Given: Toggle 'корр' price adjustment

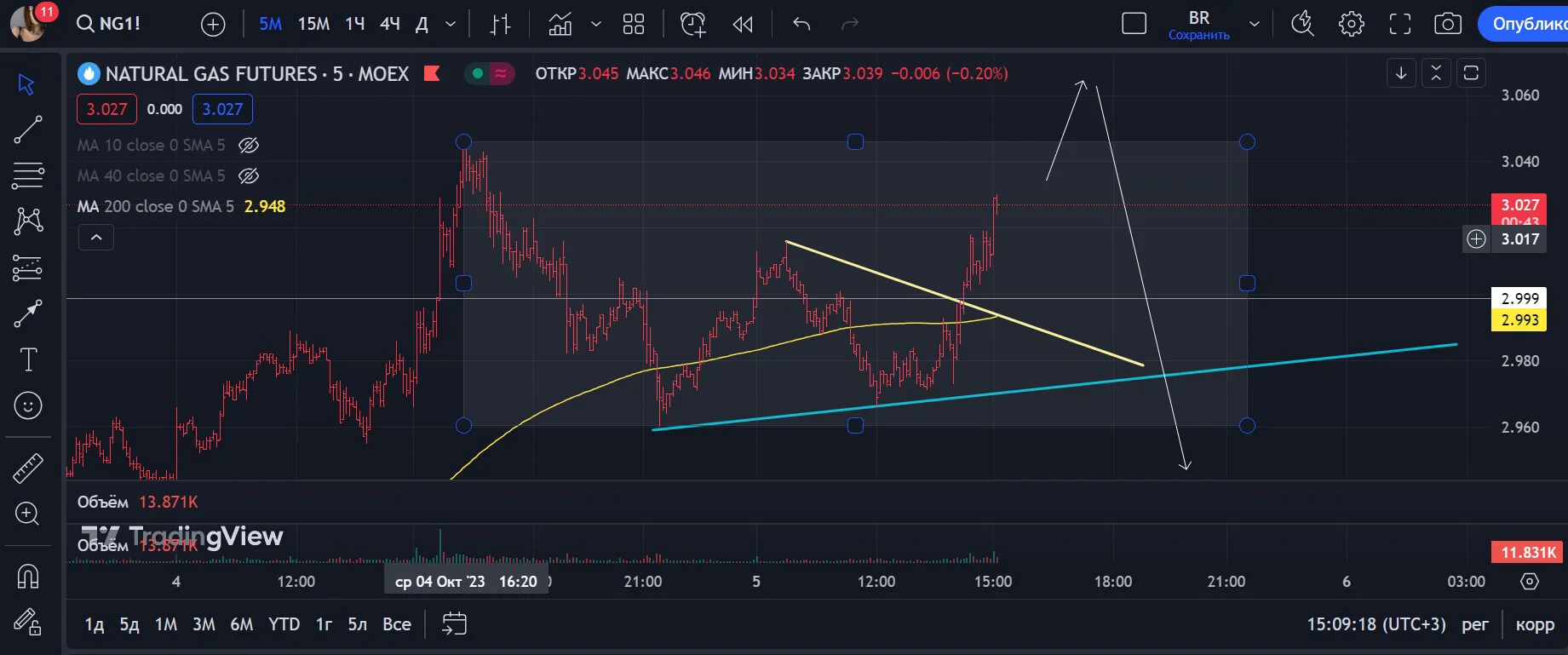Looking at the screenshot, I should [x=1535, y=624].
